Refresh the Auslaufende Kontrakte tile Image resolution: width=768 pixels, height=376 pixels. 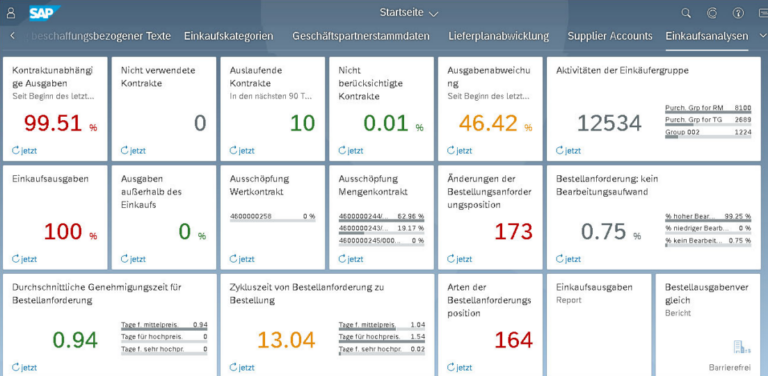click(x=241, y=150)
